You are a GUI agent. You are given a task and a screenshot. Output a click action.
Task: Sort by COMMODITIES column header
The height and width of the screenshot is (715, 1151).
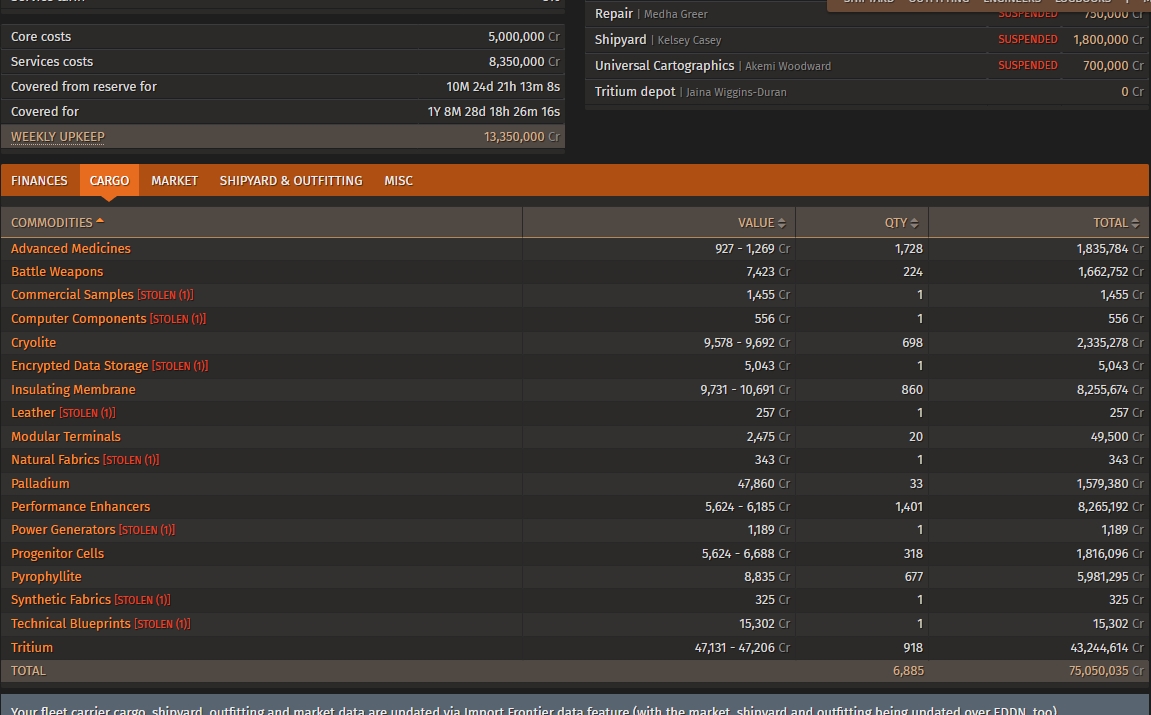(261, 222)
